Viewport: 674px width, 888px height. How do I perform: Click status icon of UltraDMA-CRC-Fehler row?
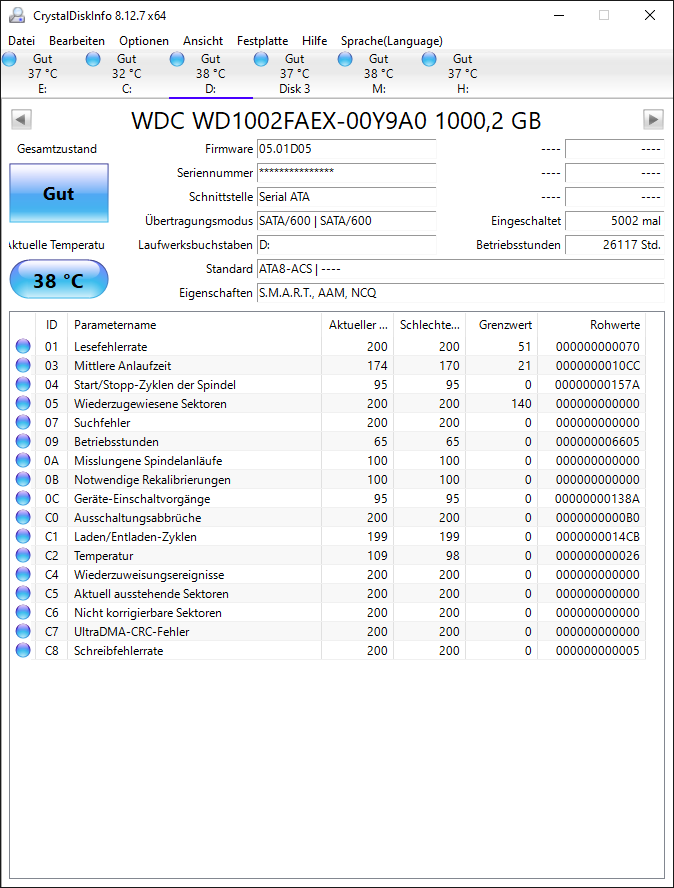[x=23, y=631]
